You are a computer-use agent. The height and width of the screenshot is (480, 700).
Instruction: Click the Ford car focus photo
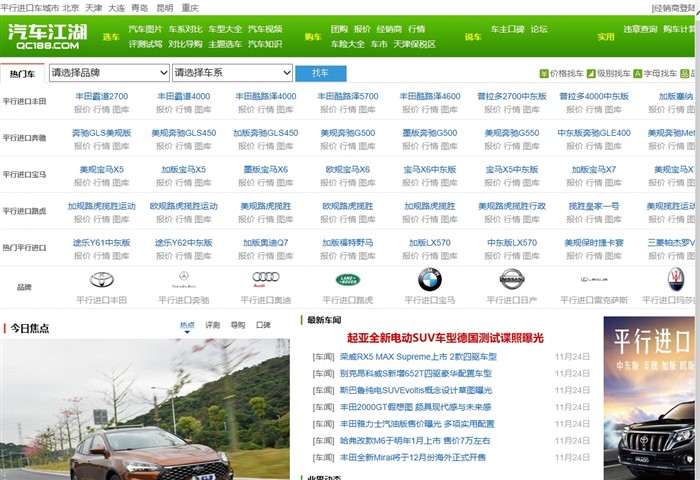point(145,409)
